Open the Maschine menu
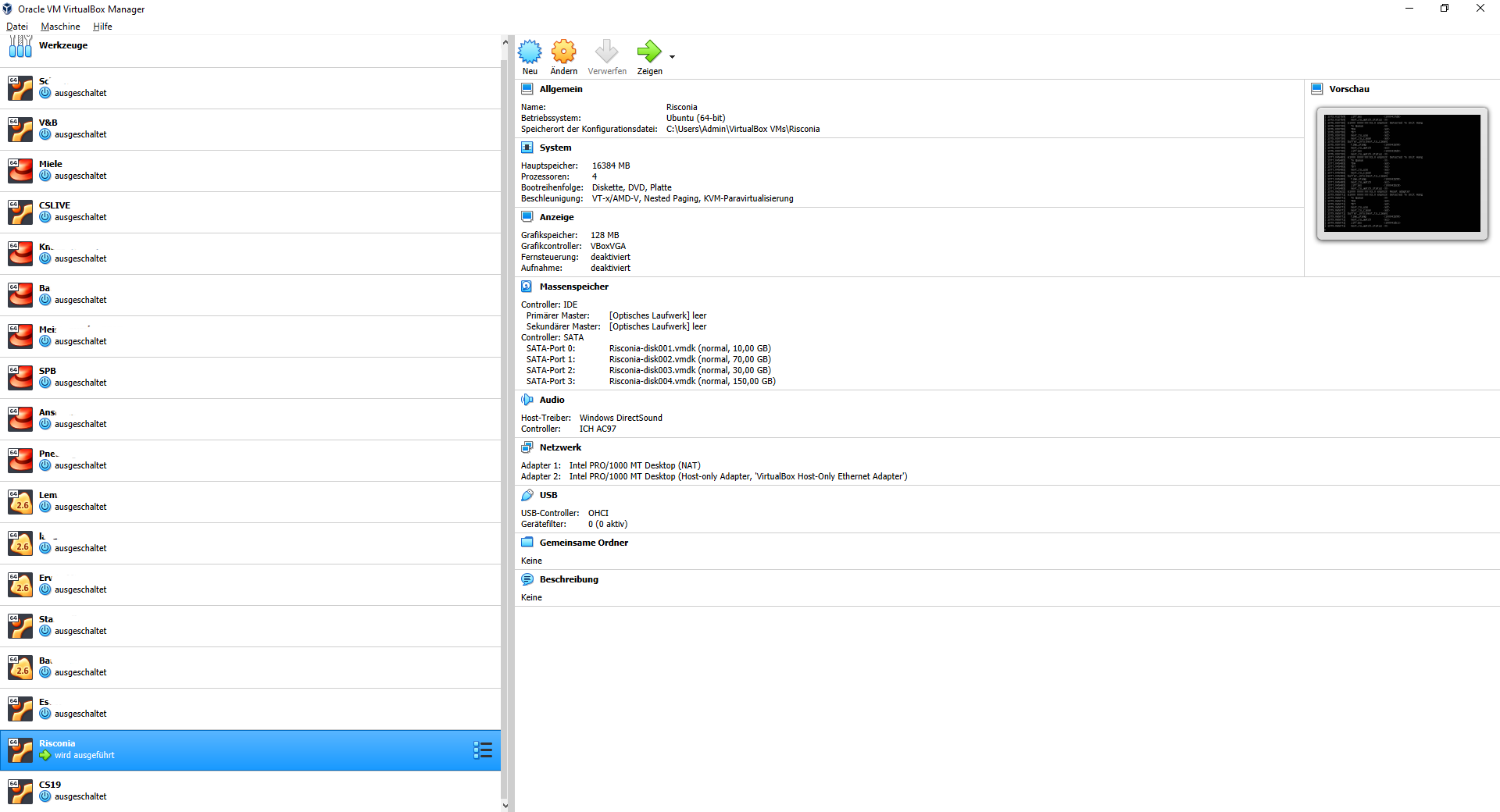 coord(60,27)
